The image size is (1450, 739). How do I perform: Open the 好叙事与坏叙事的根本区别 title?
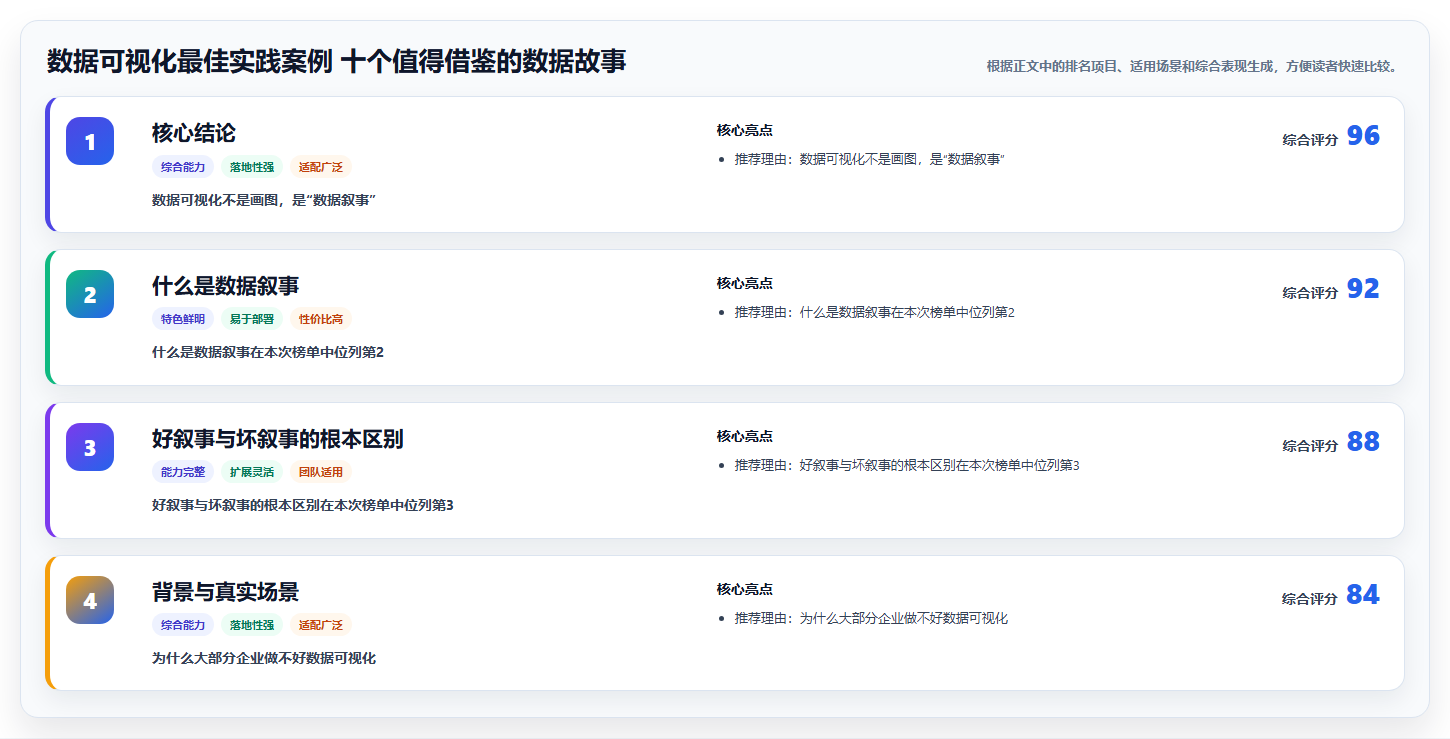coord(278,439)
